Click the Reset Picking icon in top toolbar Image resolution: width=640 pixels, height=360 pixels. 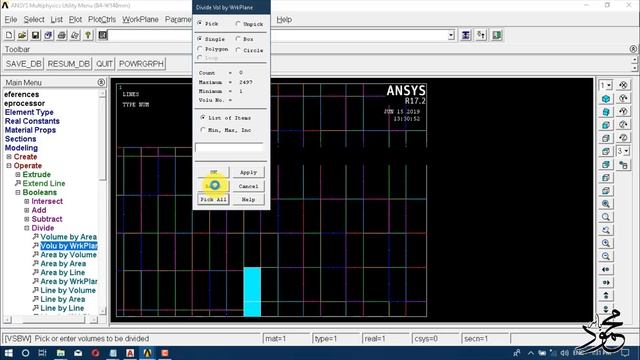(x=481, y=35)
